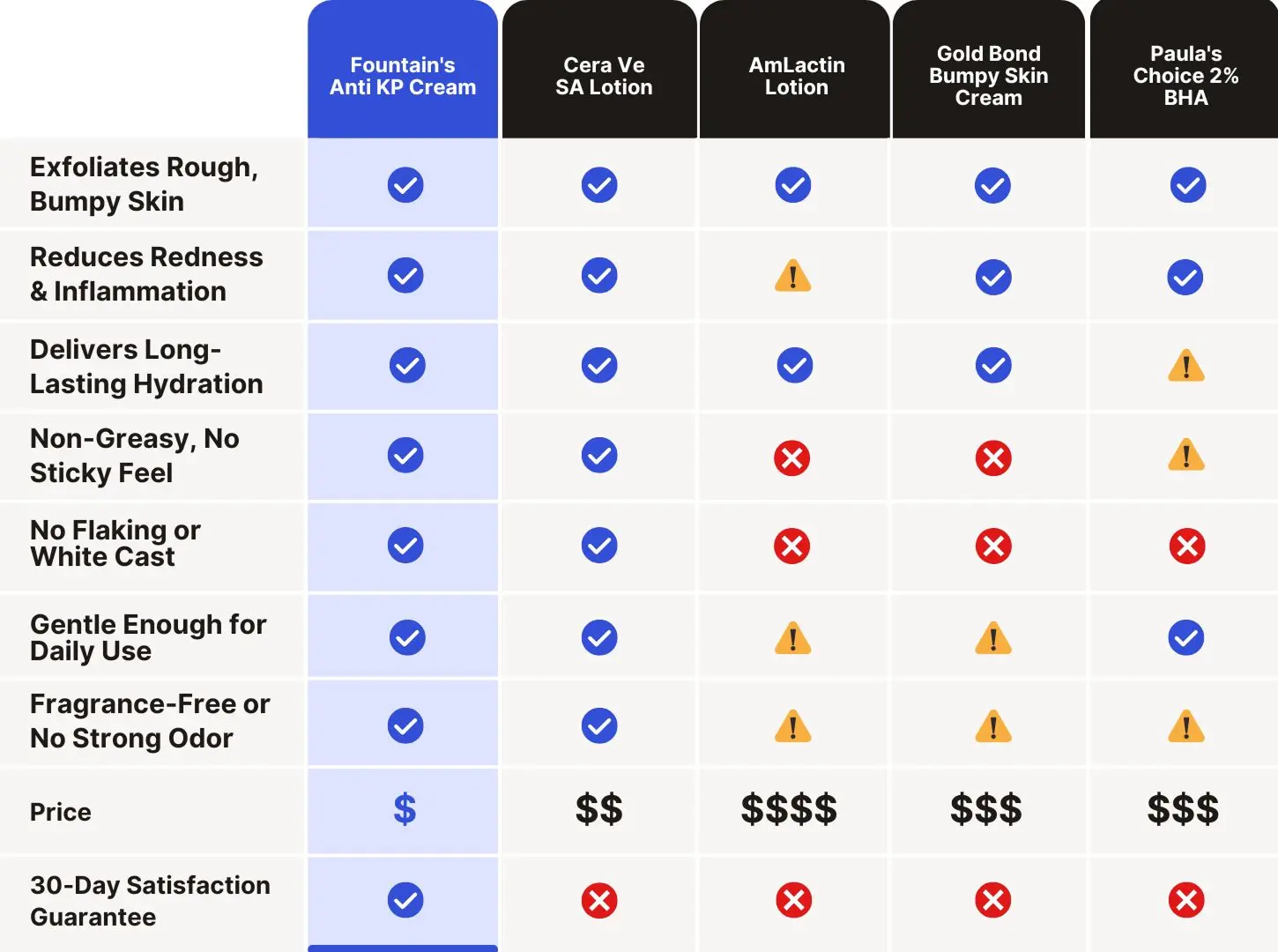The width and height of the screenshot is (1278, 952).
Task: Click Cera Ve's checkmark in Fragrance-Free row
Action: pos(599,725)
